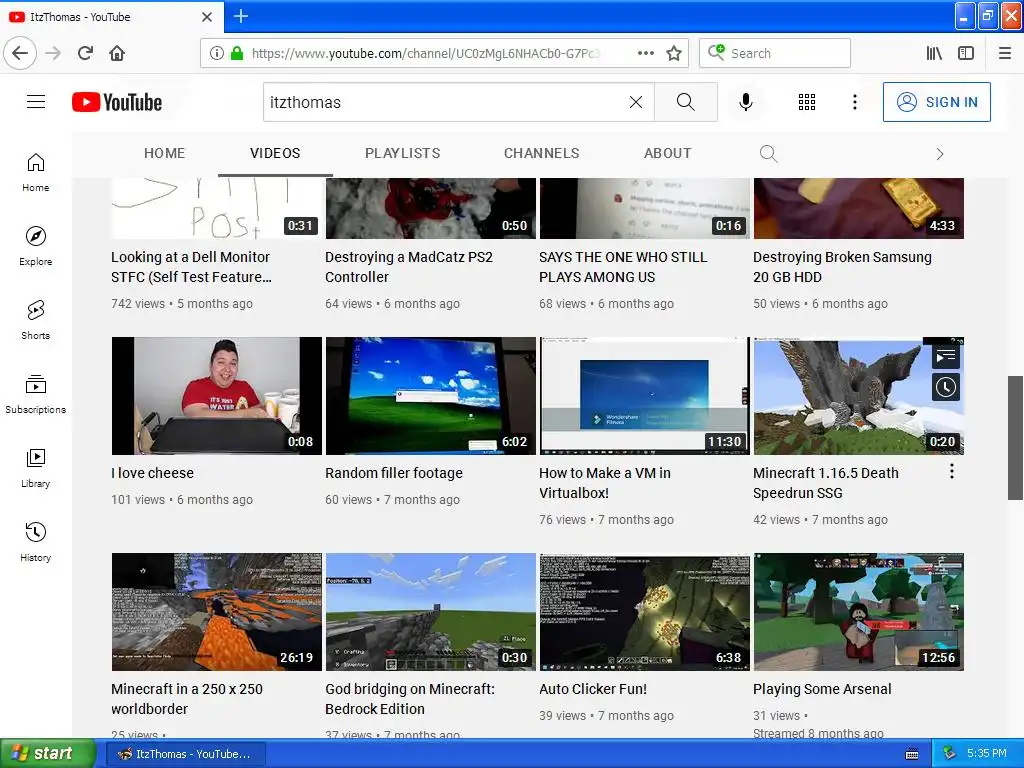Start voice search with the microphone

pyautogui.click(x=746, y=102)
